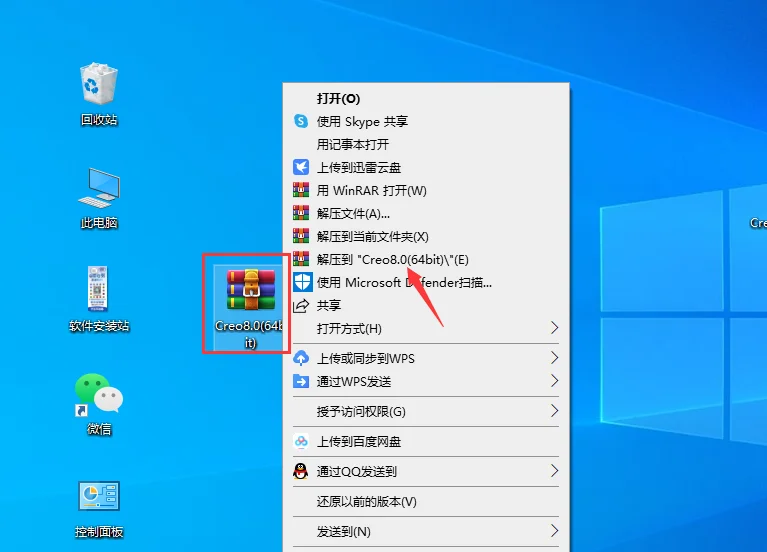Image resolution: width=767 pixels, height=552 pixels.
Task: Choose 用记事本打开 menu entry
Action: [x=426, y=144]
